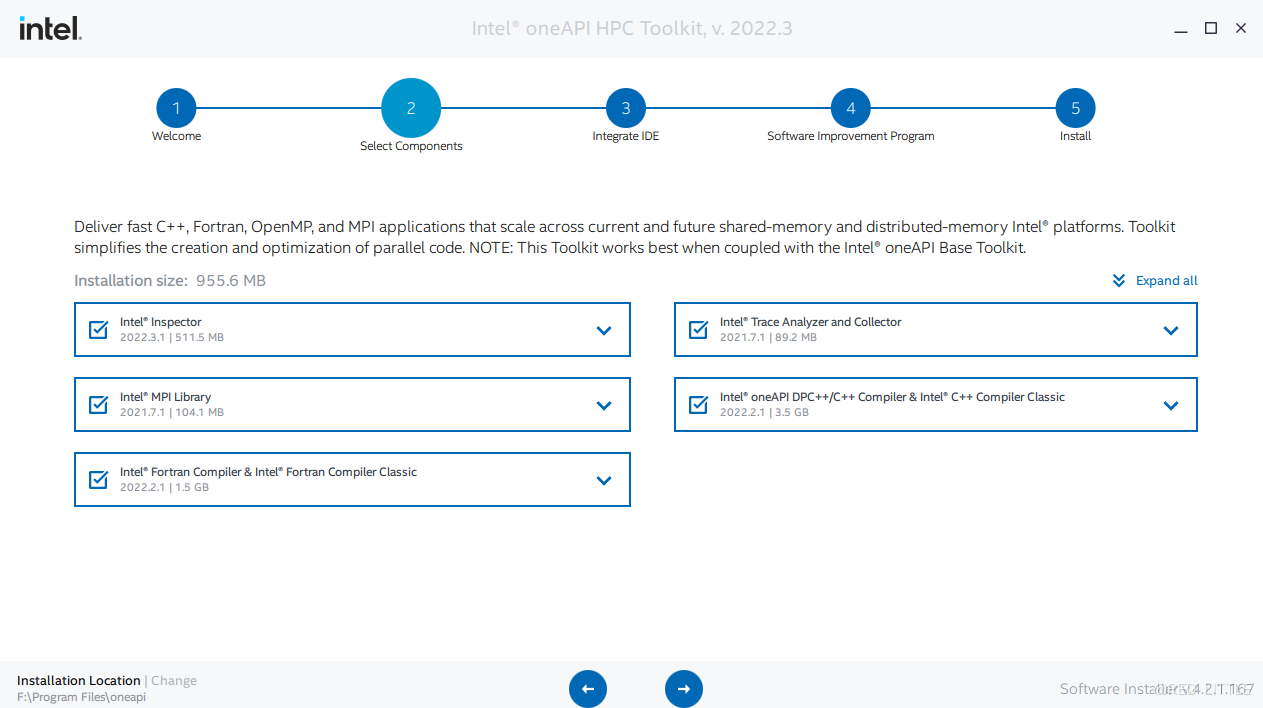Uncheck the Intel Inspector checkbox
Image resolution: width=1263 pixels, height=708 pixels.
99,330
